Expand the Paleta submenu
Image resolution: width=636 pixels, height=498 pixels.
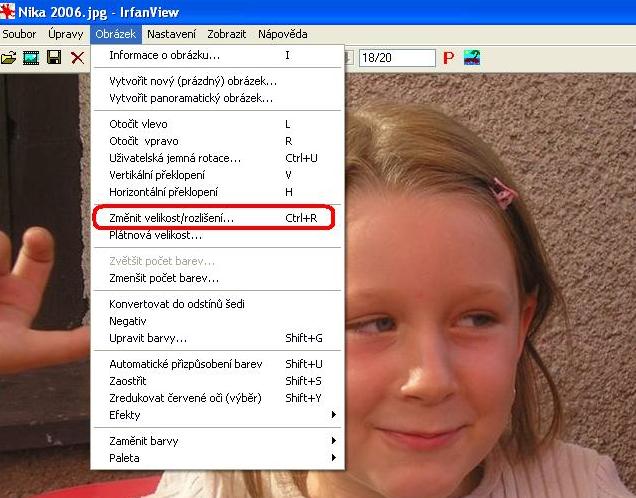(217, 458)
